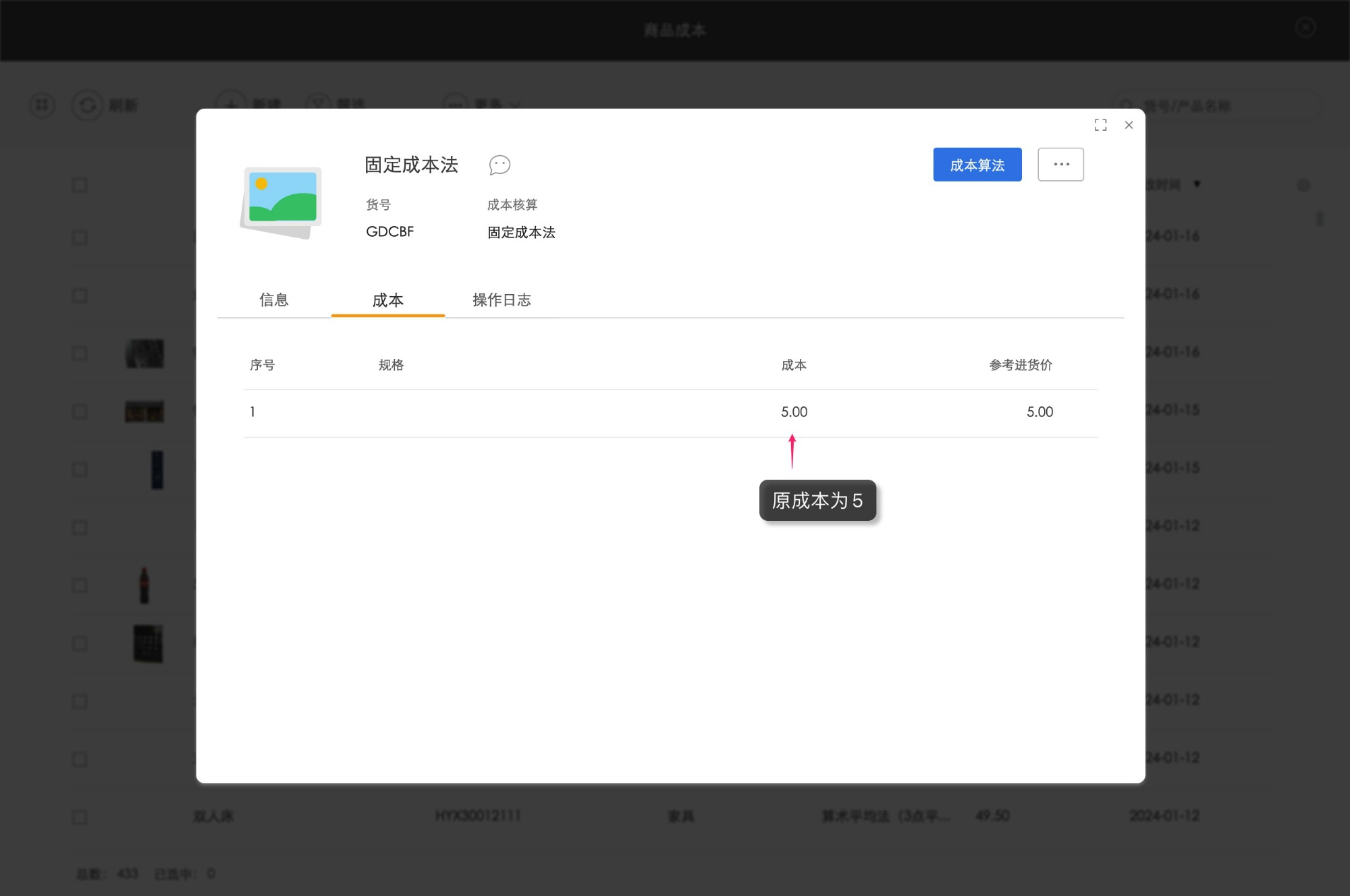Viewport: 1350px width, 896px height.
Task: Click the background sort arrow by time column
Action: [1197, 184]
